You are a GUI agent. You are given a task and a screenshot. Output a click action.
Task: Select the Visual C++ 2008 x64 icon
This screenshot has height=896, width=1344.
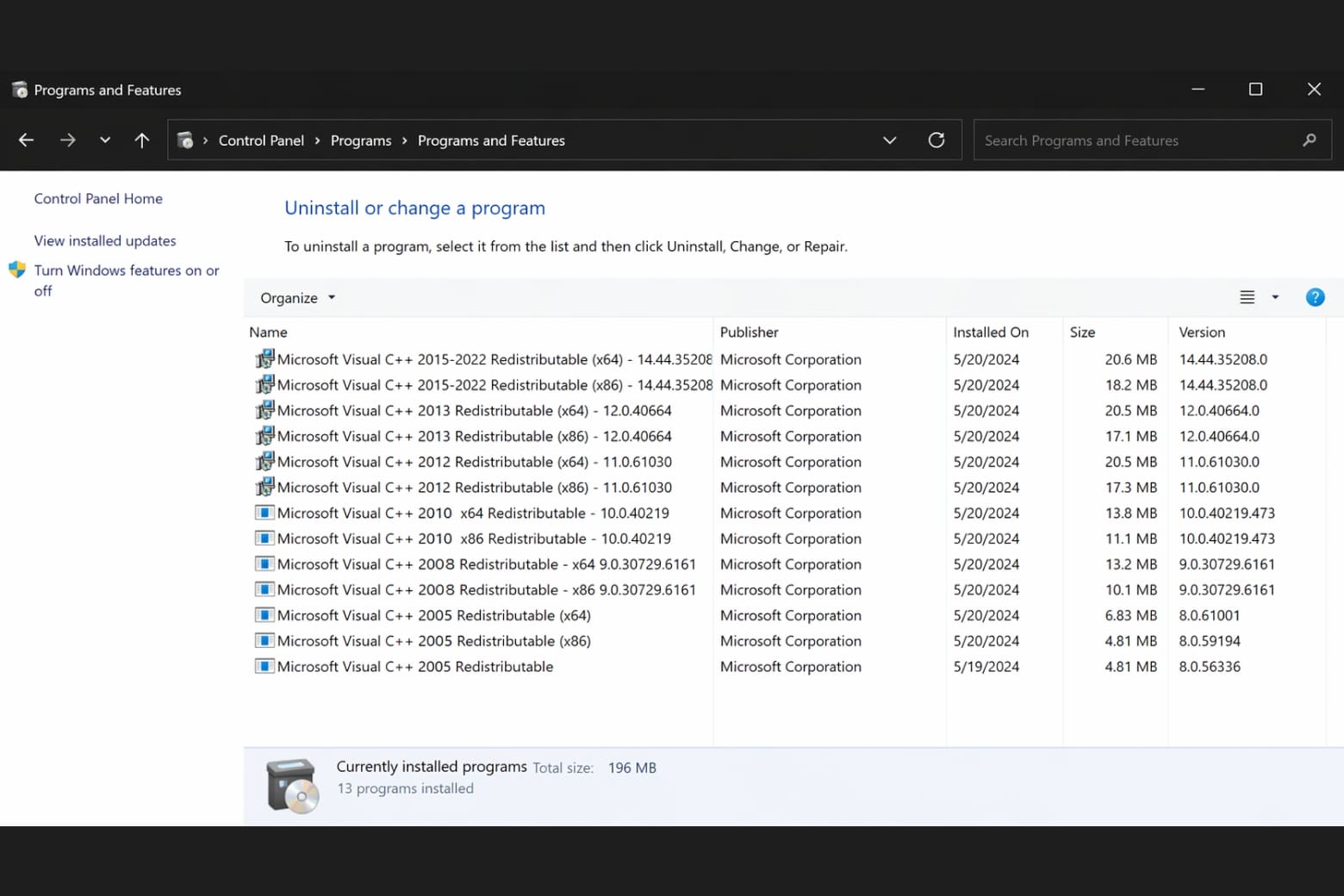click(x=264, y=563)
